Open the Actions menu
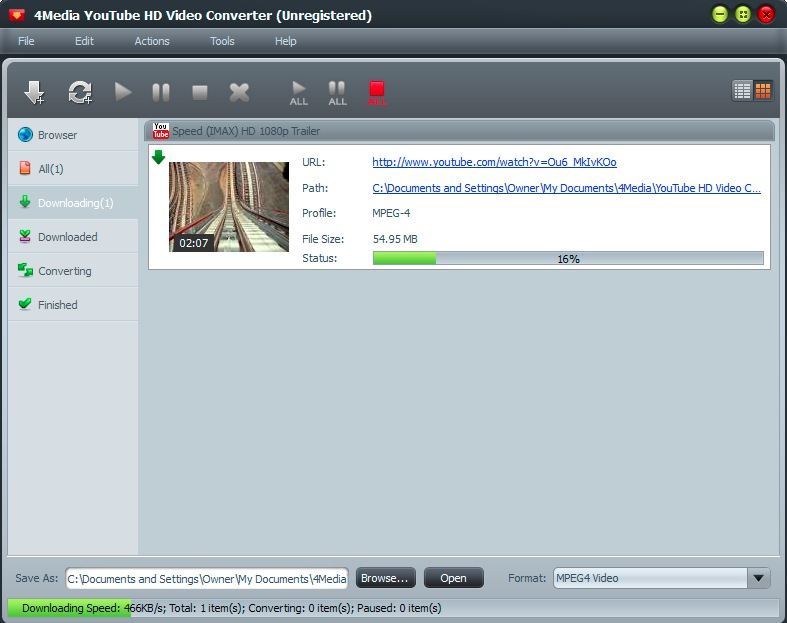The width and height of the screenshot is (787, 623). coord(152,41)
